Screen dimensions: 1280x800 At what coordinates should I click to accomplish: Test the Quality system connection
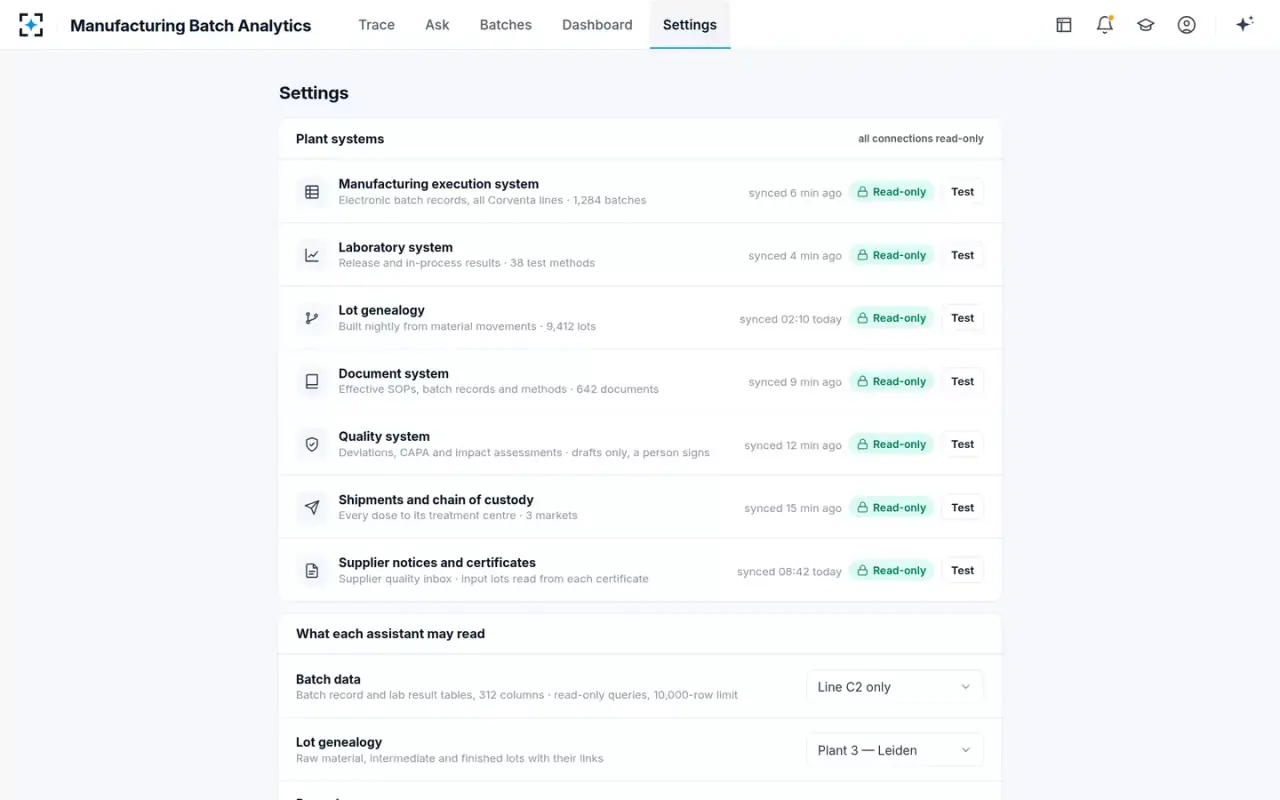point(963,444)
